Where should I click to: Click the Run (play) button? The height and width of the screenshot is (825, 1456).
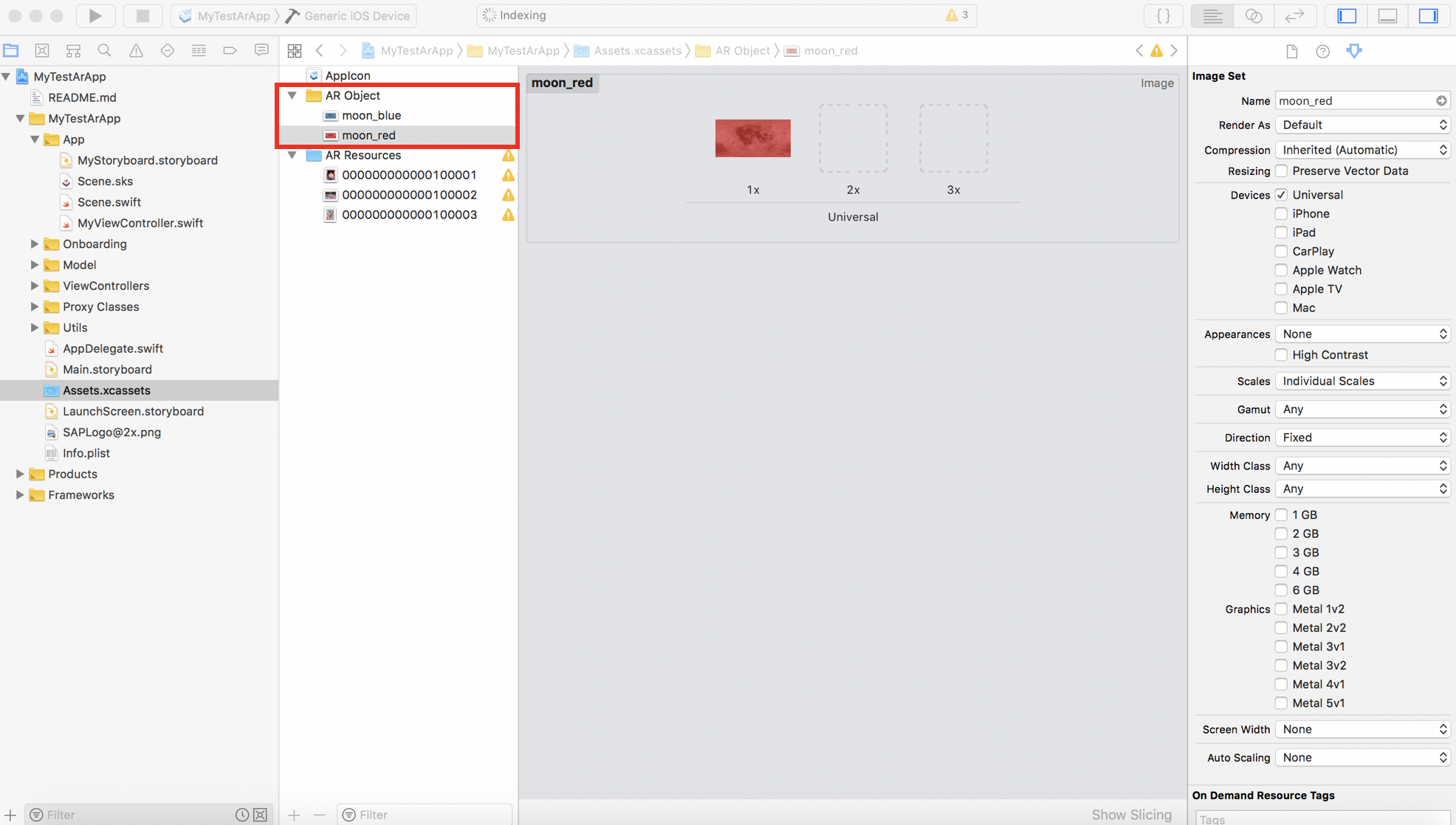pos(95,15)
